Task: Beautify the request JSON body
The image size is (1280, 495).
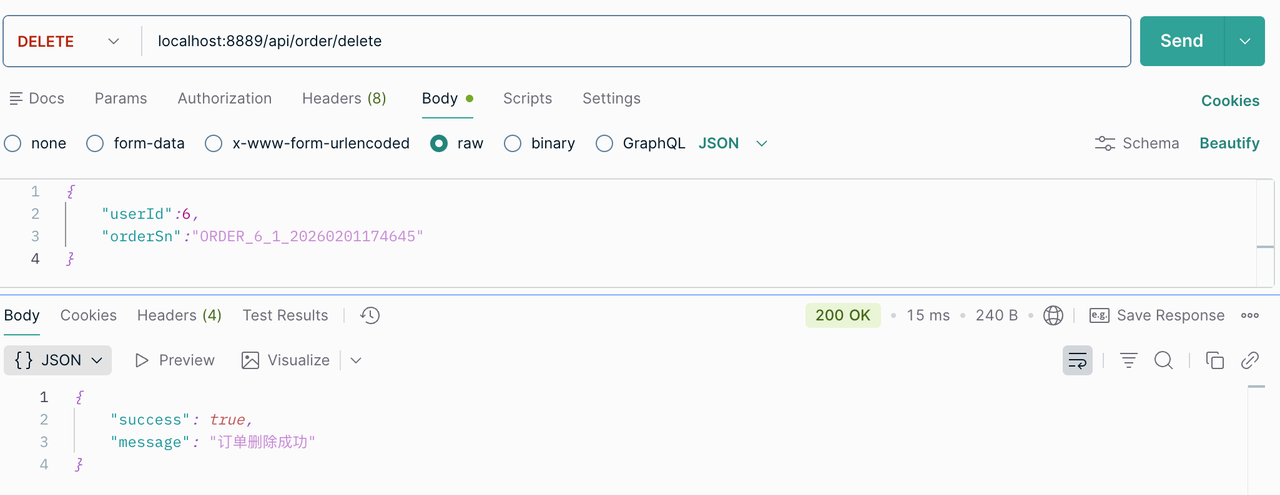Action: tap(1230, 143)
